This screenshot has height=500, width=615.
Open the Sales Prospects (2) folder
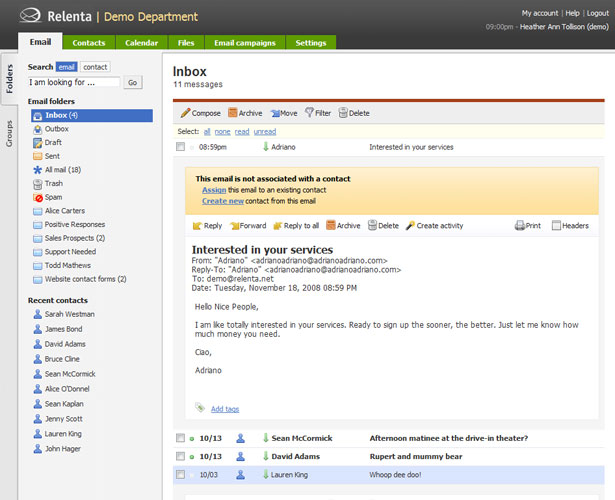75,238
